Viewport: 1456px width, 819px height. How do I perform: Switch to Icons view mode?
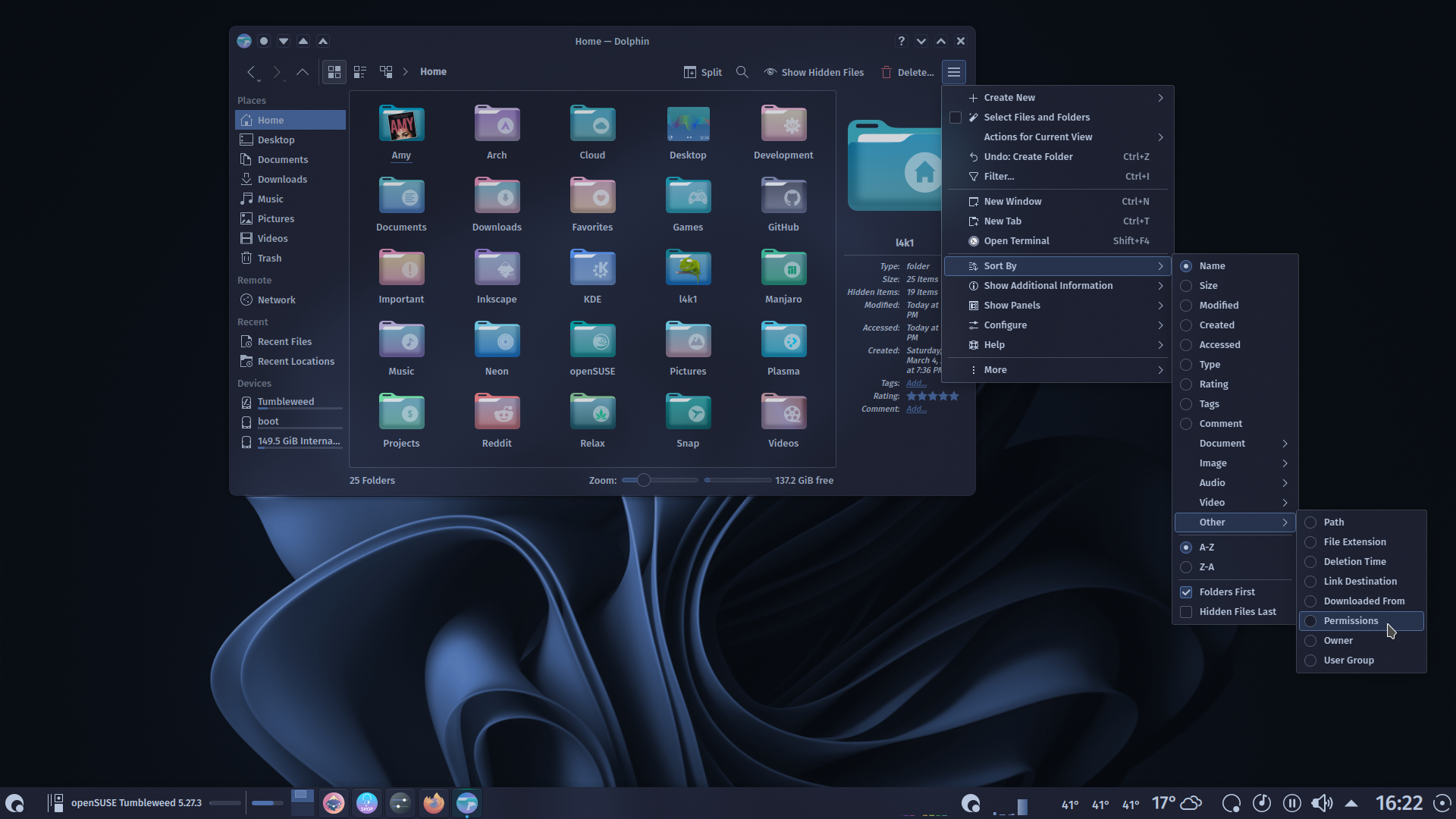[334, 72]
